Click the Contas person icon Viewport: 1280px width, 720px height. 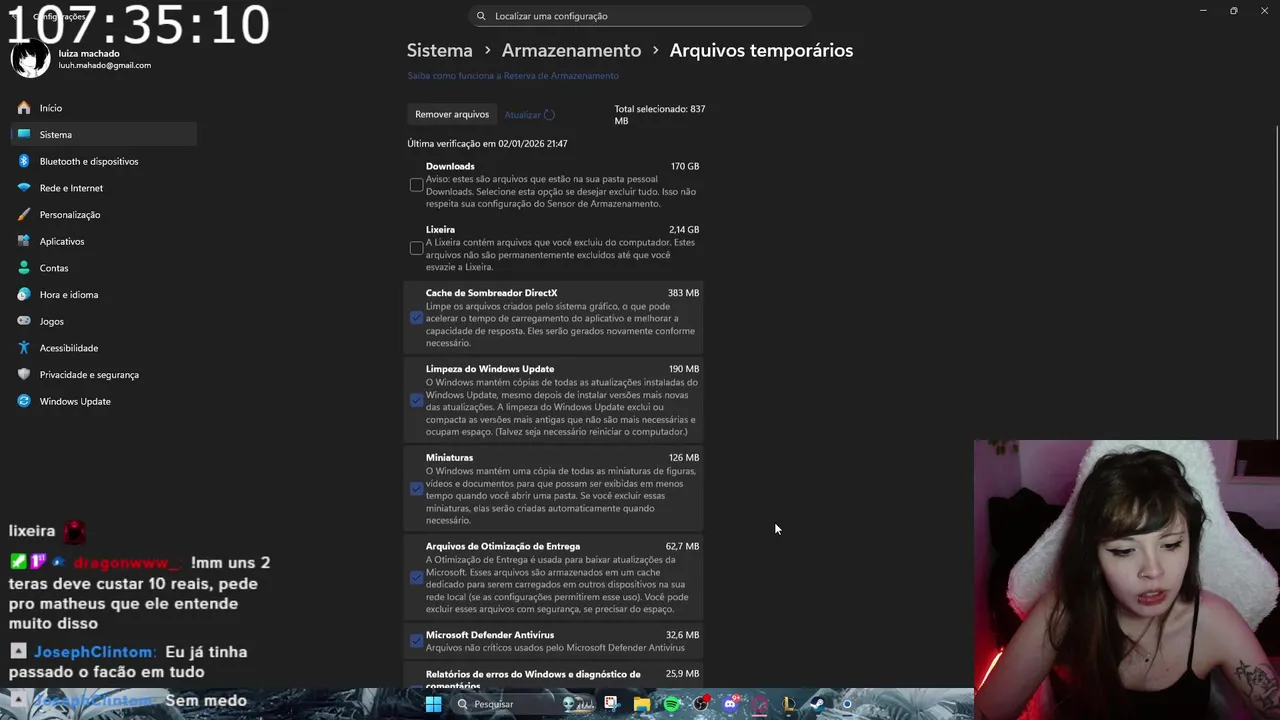pyautogui.click(x=24, y=268)
